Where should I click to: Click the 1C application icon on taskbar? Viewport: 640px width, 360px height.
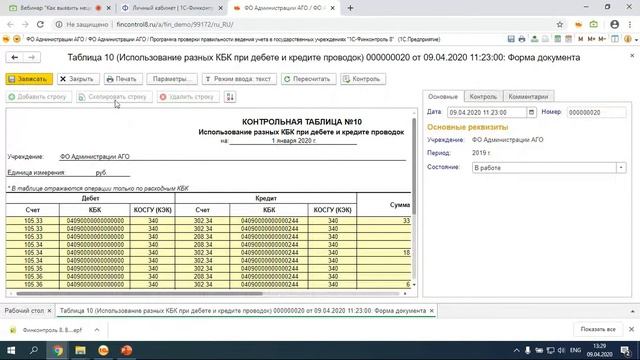tap(103, 351)
